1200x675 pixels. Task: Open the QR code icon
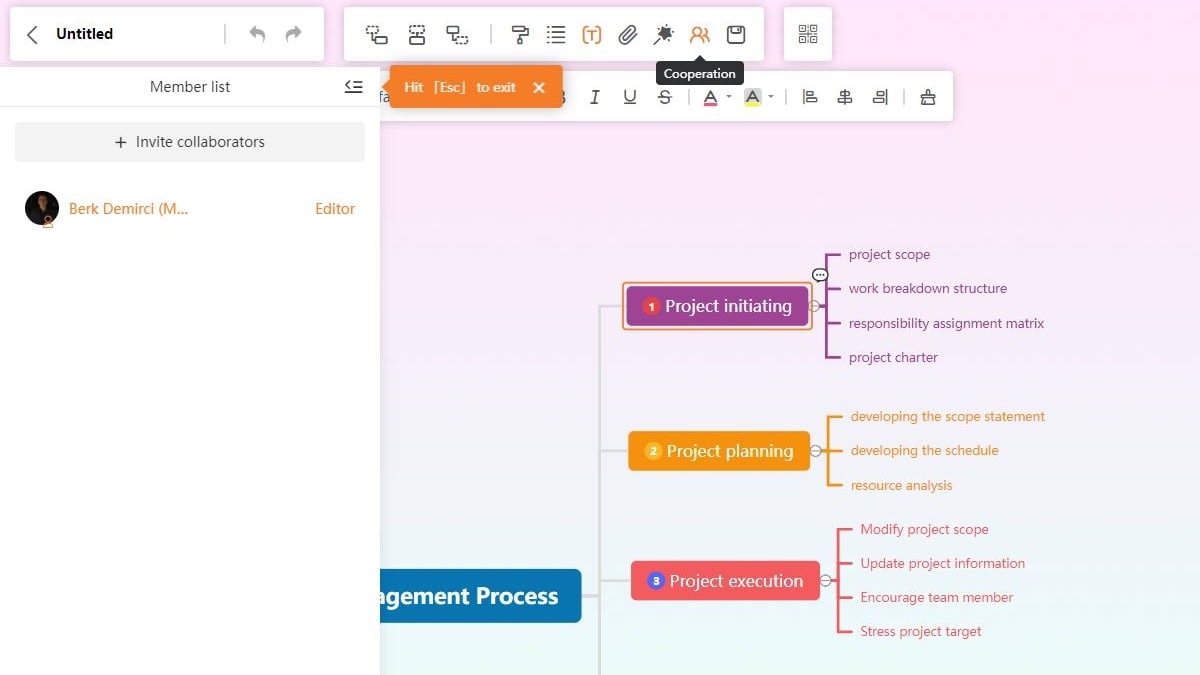point(808,35)
